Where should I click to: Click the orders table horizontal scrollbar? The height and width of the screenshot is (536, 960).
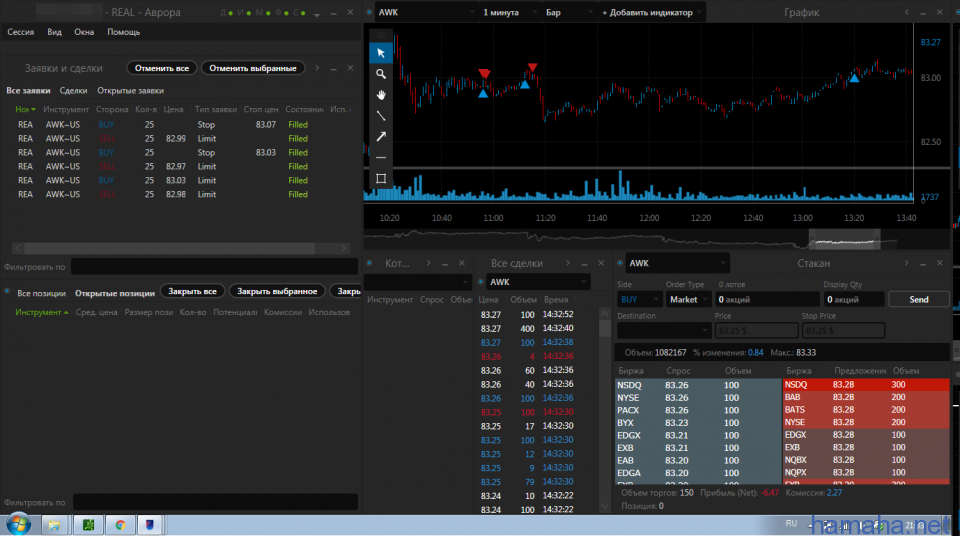click(x=170, y=248)
